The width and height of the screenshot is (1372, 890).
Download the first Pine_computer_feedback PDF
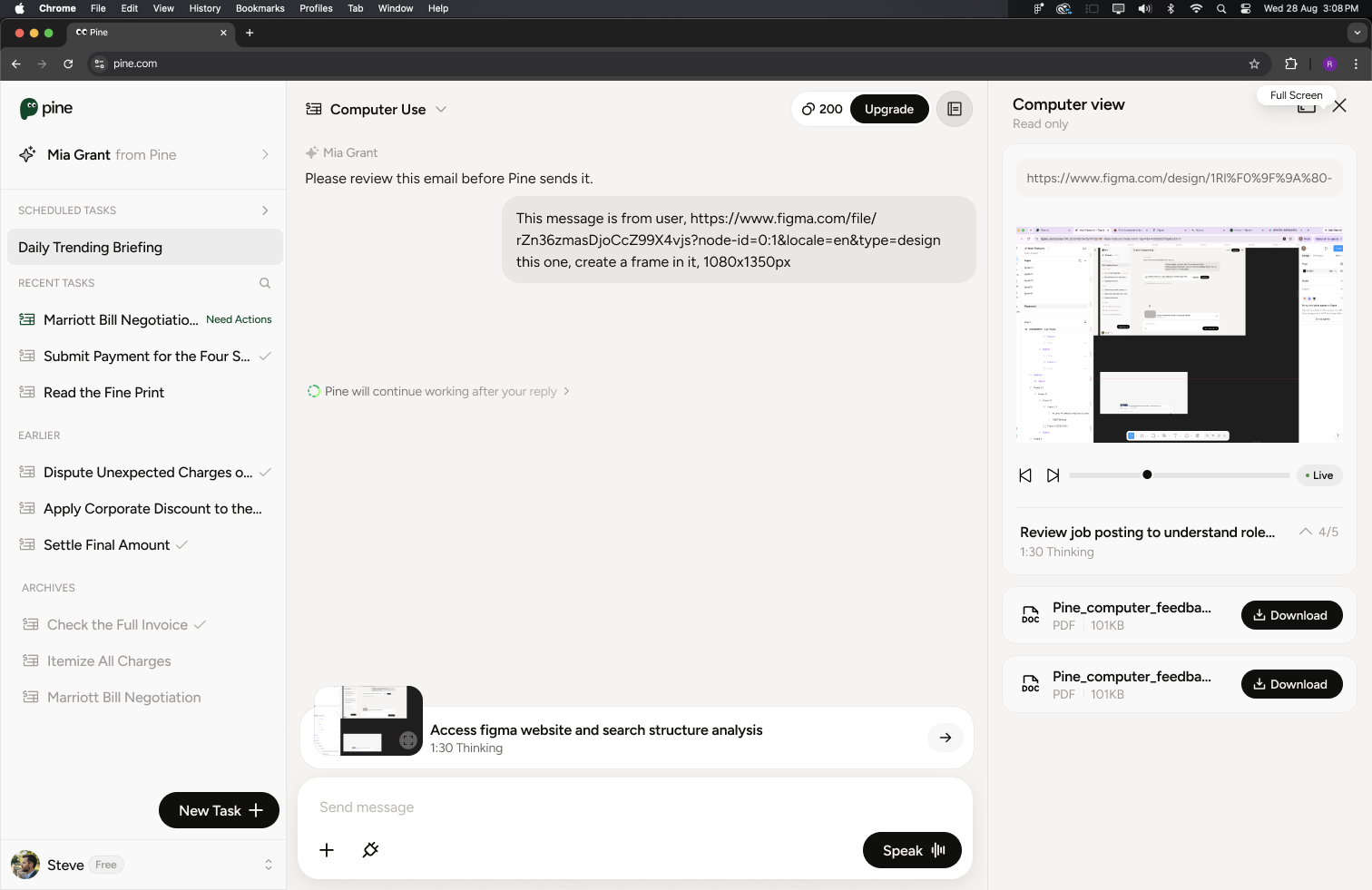click(1291, 615)
